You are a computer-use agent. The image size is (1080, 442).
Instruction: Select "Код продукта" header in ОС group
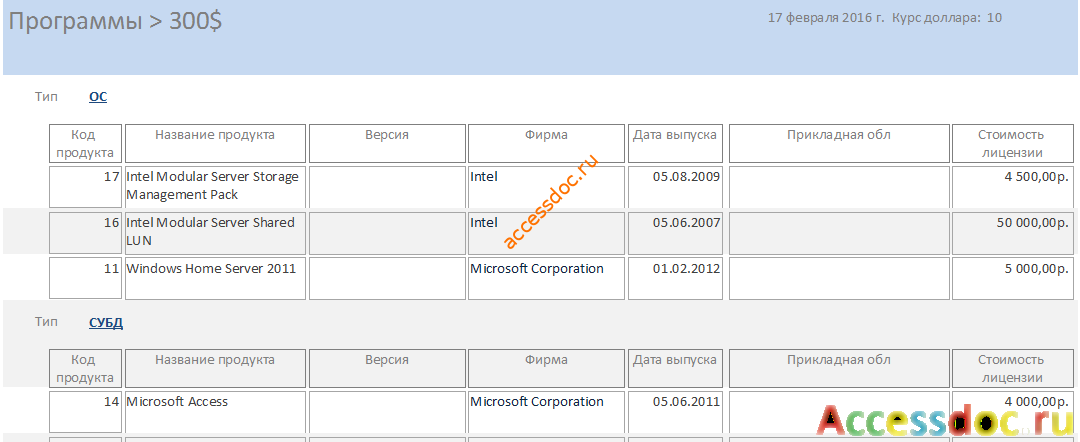85,143
